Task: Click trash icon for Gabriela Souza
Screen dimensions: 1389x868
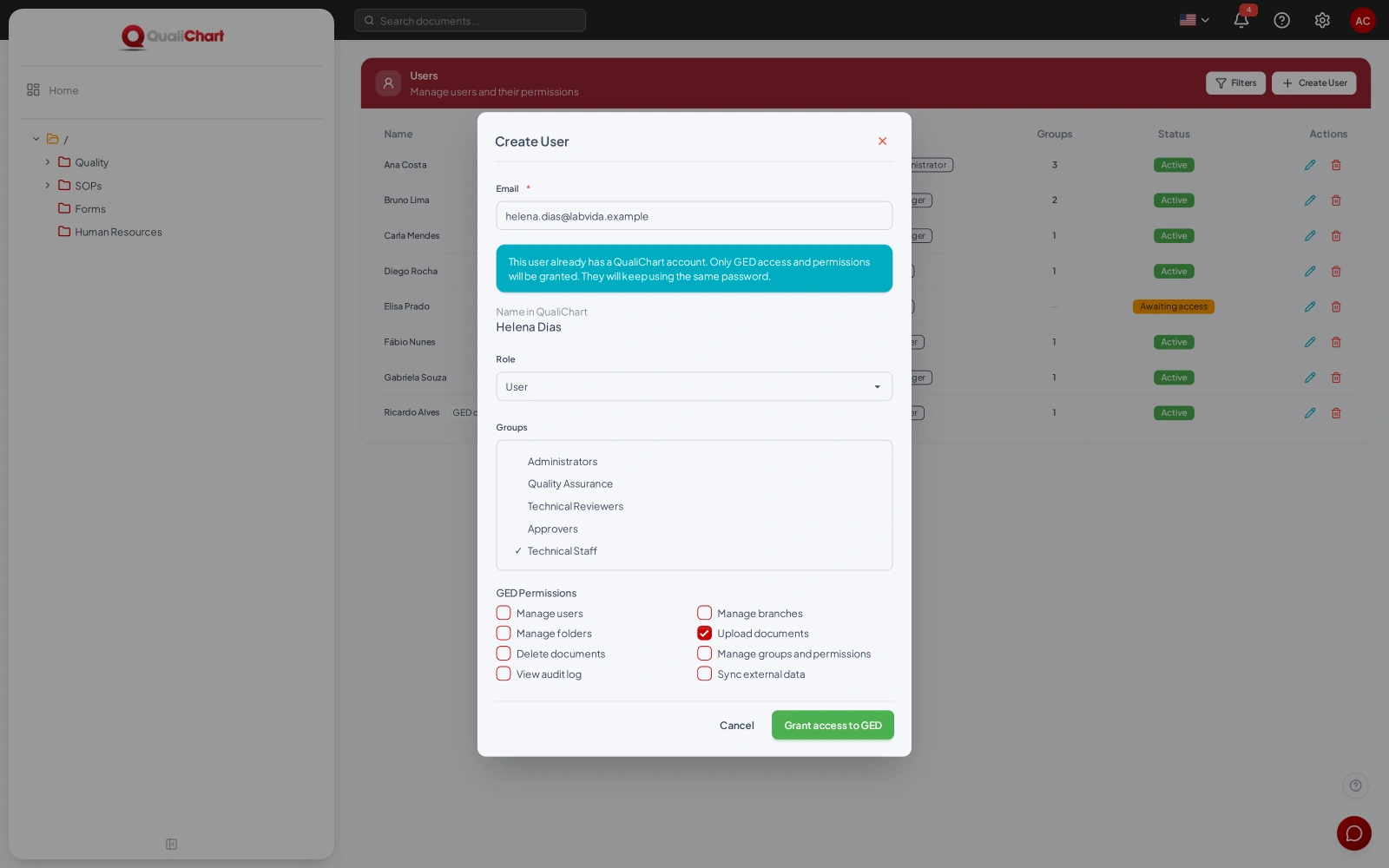Action: click(1336, 378)
